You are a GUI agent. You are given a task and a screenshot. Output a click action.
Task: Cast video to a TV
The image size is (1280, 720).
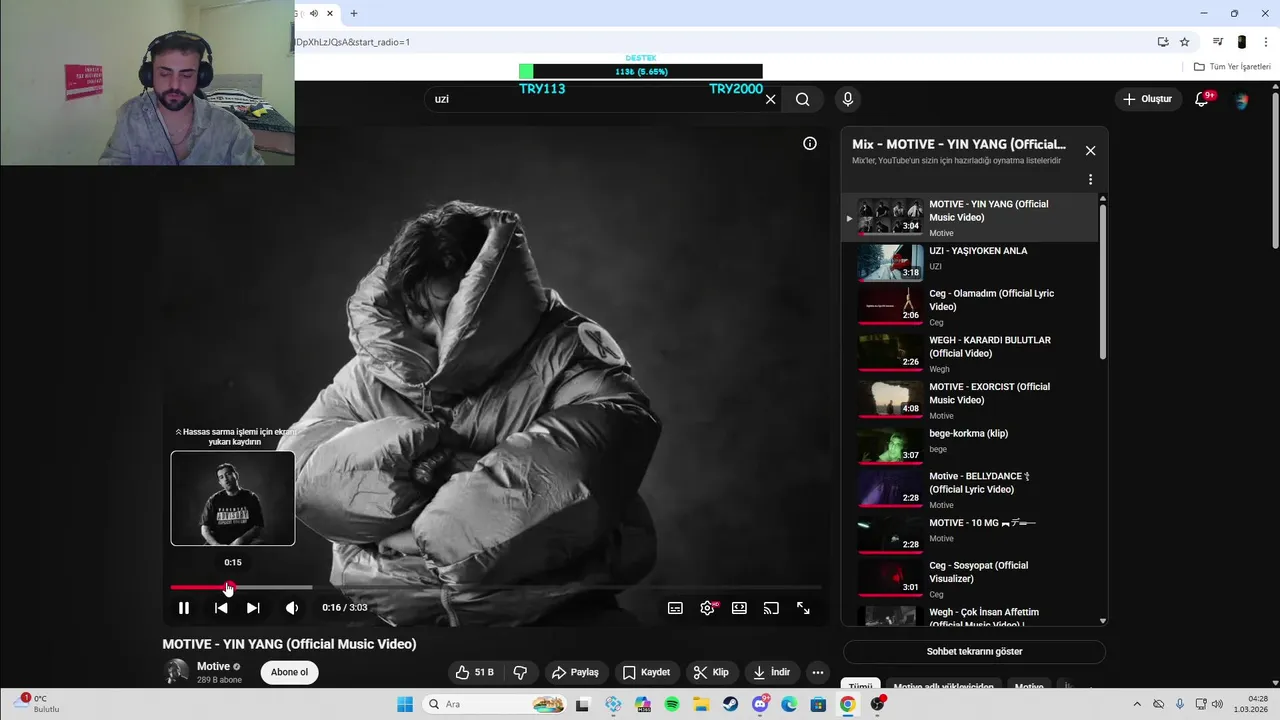pyautogui.click(x=771, y=608)
